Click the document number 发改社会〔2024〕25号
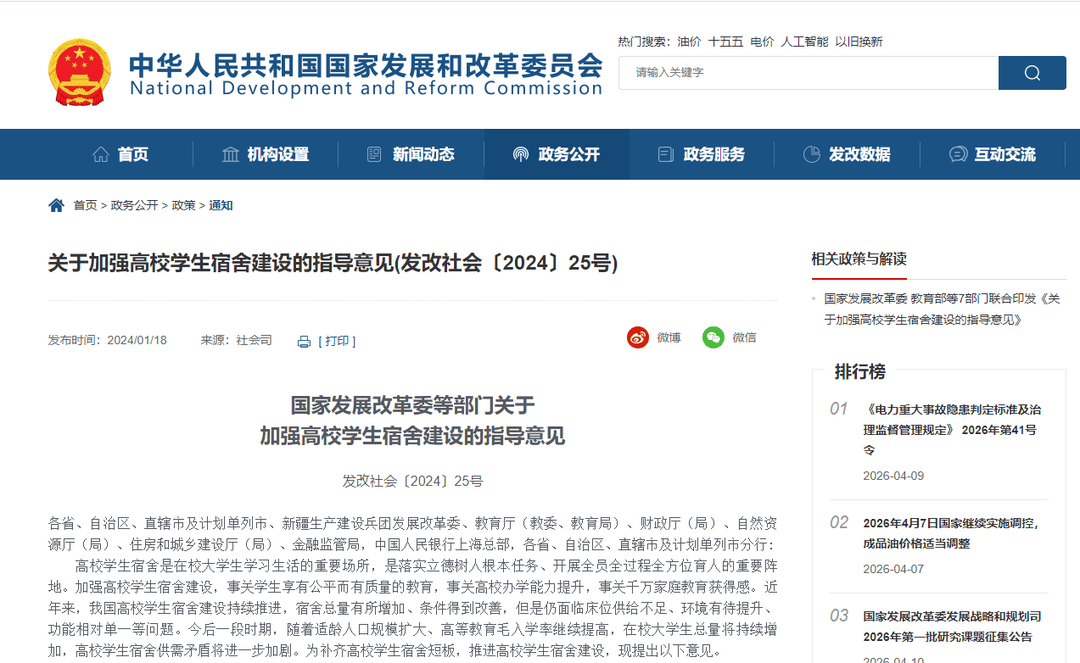The width and height of the screenshot is (1080, 663). [x=413, y=481]
